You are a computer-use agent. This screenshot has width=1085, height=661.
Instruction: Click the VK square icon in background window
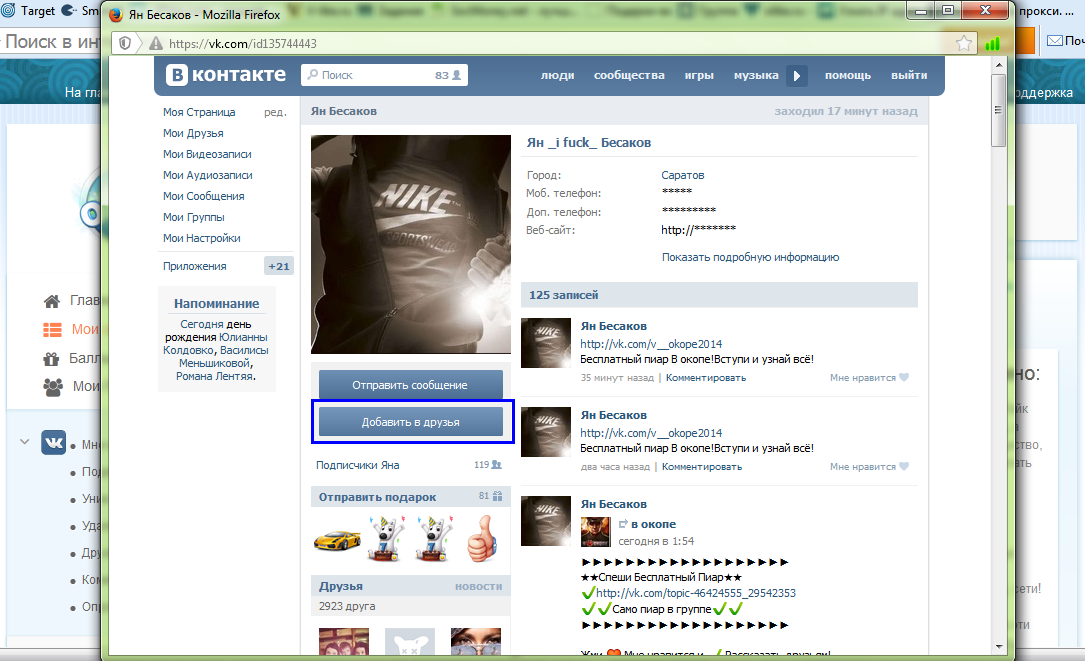[x=53, y=442]
